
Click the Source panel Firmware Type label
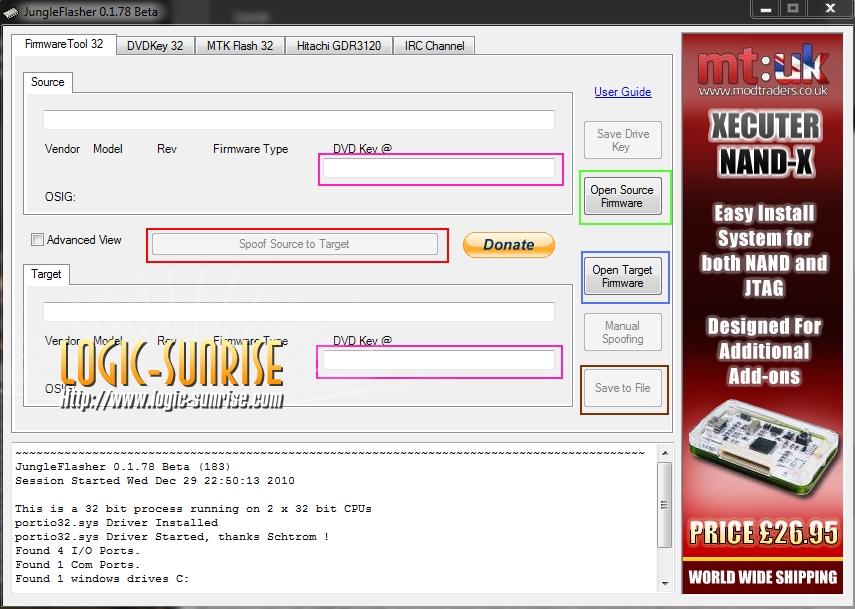click(250, 149)
